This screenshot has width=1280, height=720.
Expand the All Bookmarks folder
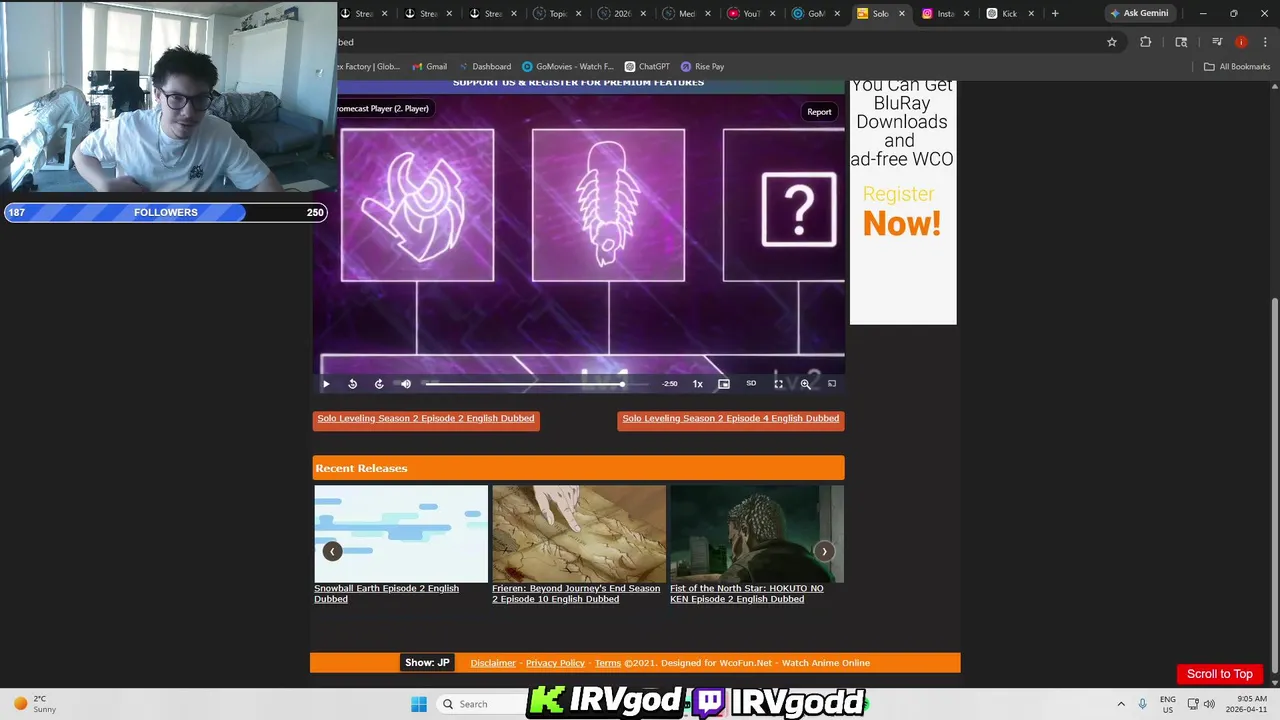coord(1237,67)
